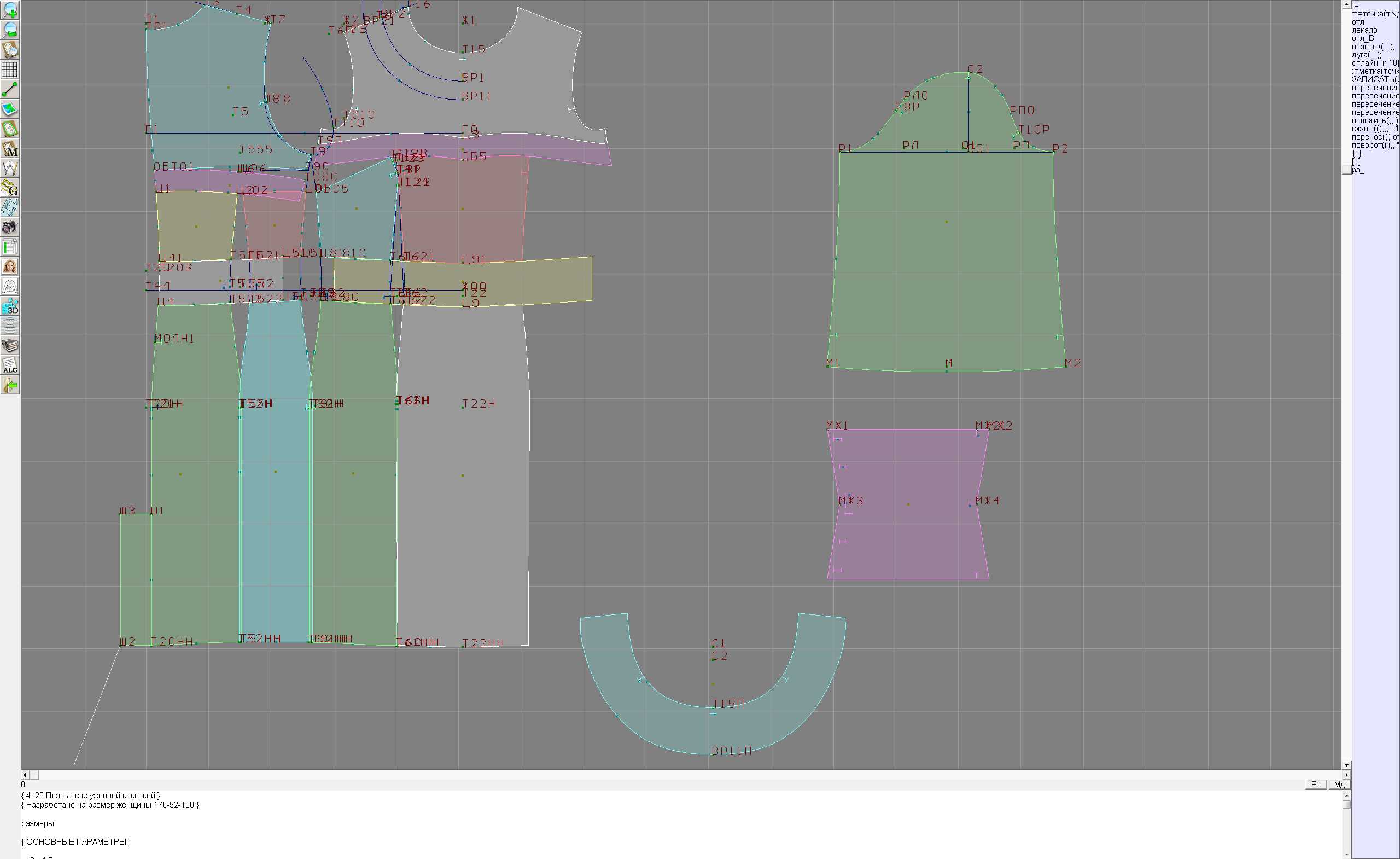The height and width of the screenshot is (859, 1400).
Task: Insert the 'лекало' command from list
Action: click(1364, 30)
